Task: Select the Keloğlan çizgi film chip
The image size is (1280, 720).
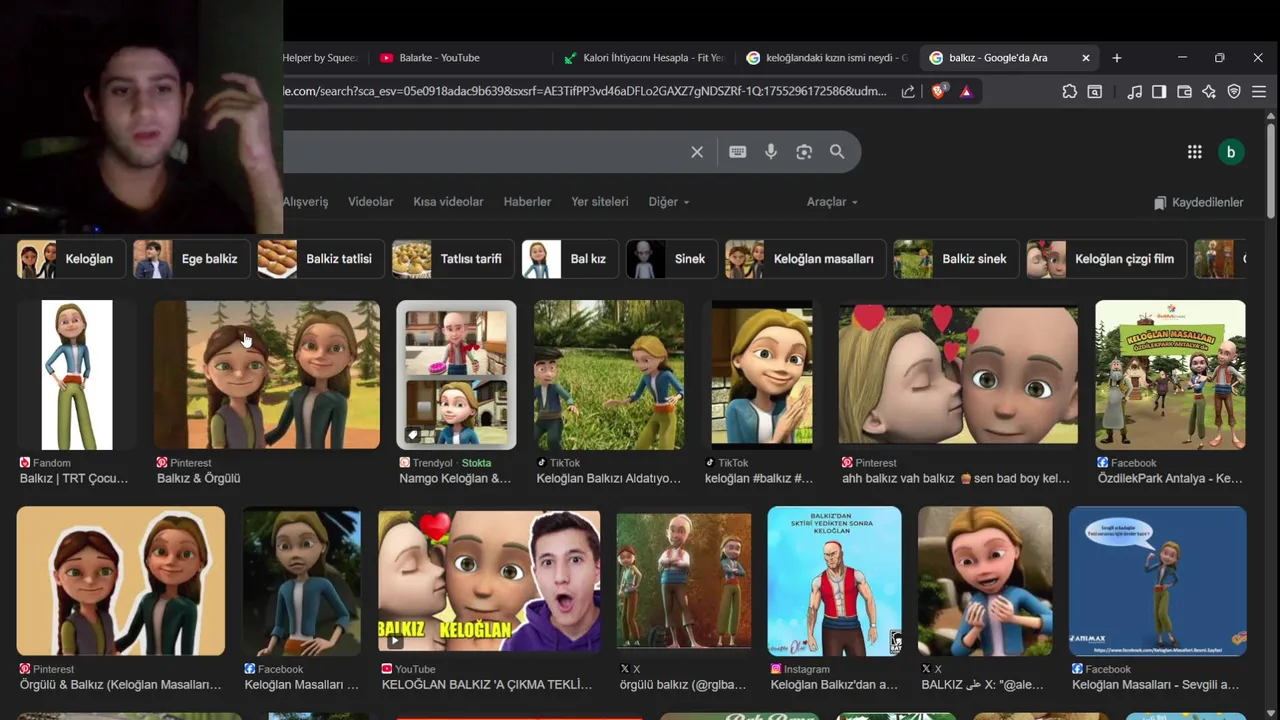Action: coord(1106,259)
